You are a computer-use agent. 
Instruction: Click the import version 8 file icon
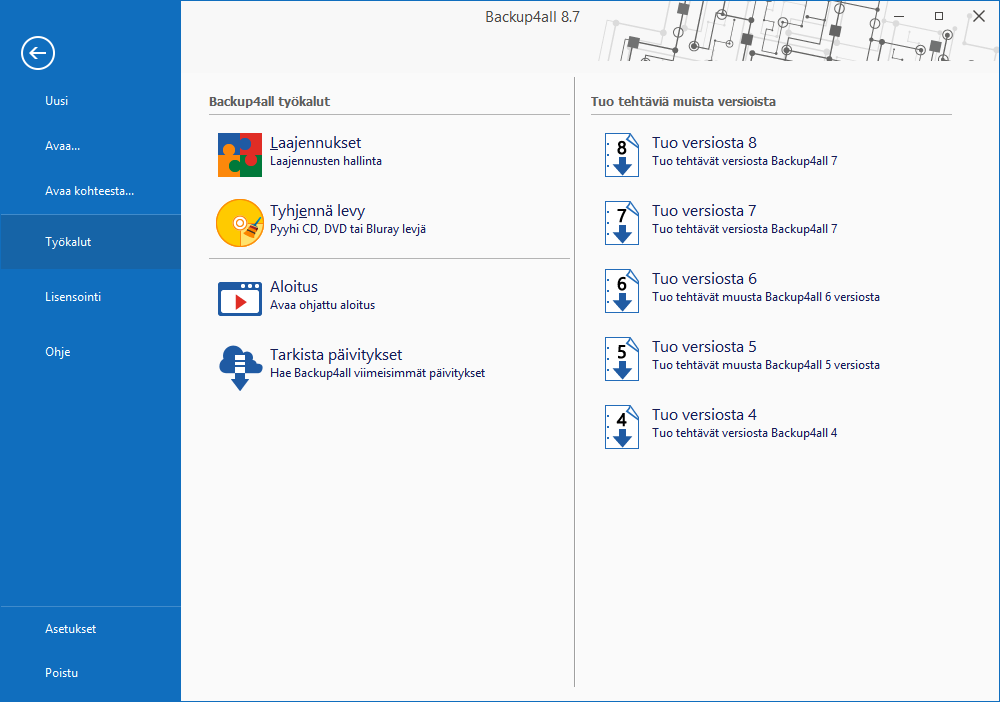tap(622, 155)
